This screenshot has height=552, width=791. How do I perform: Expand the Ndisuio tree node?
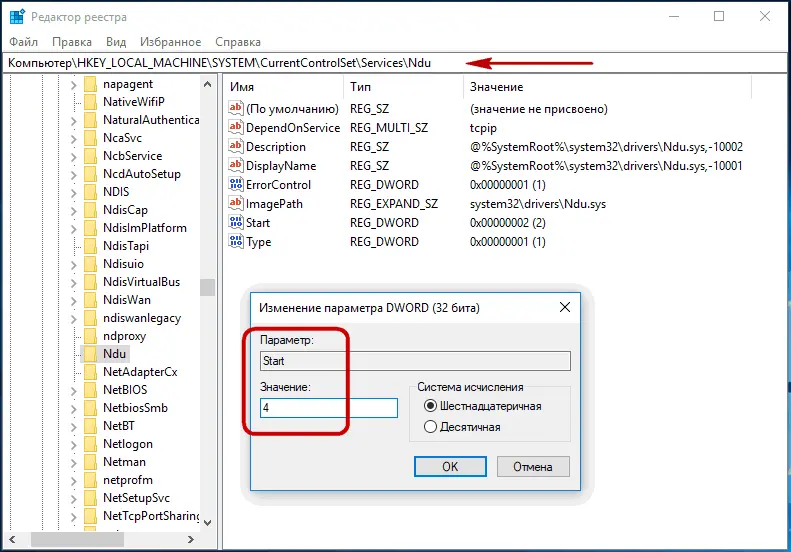click(x=74, y=264)
